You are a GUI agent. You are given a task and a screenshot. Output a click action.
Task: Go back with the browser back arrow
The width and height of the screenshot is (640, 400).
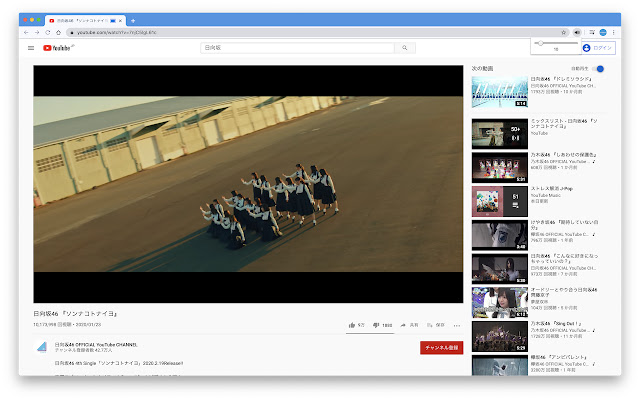(26, 32)
